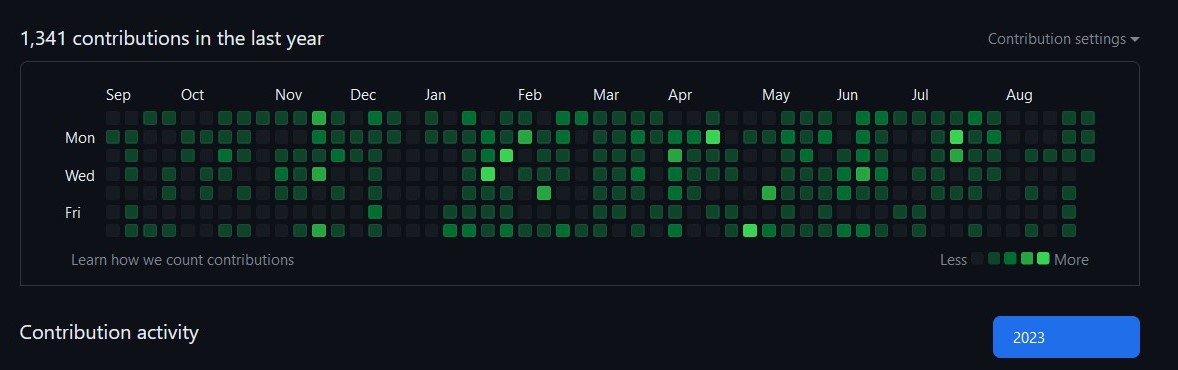This screenshot has width=1178, height=370.
Task: Click the "Apr" month label
Action: [680, 95]
